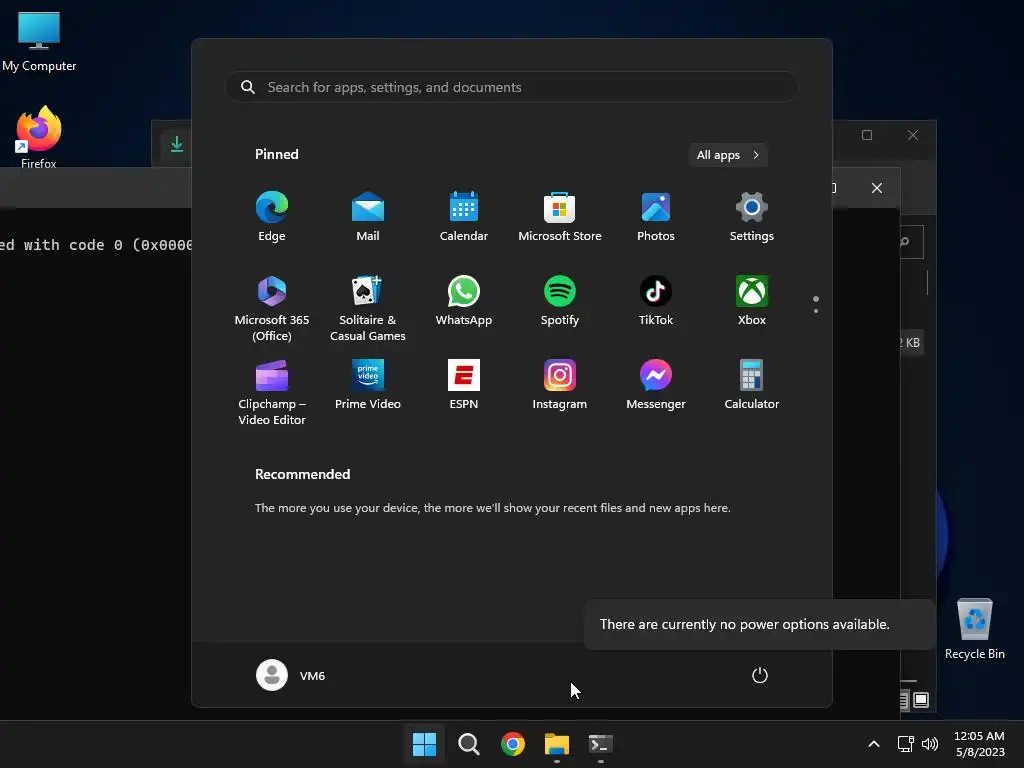Screen dimensions: 1024x768
Task: Click the Windows Start button on taskbar
Action: tap(424, 744)
